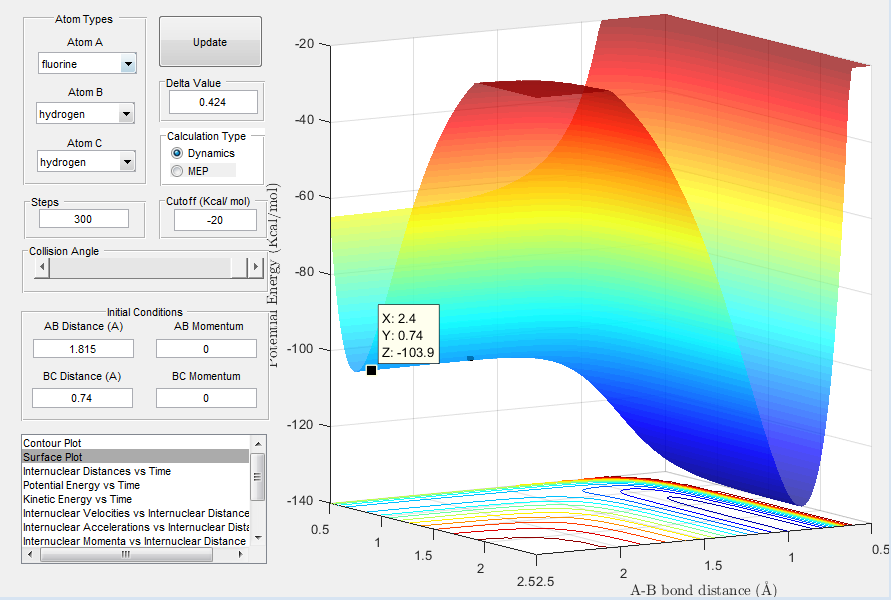Select Internuclear Velocities vs Internuclear Distance
Image resolution: width=891 pixels, height=600 pixels.
point(136,513)
